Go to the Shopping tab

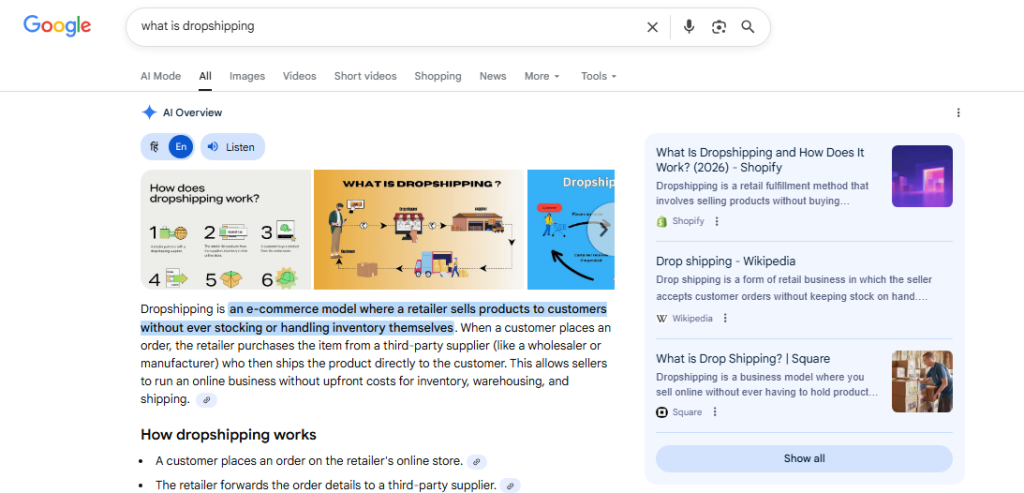[437, 76]
